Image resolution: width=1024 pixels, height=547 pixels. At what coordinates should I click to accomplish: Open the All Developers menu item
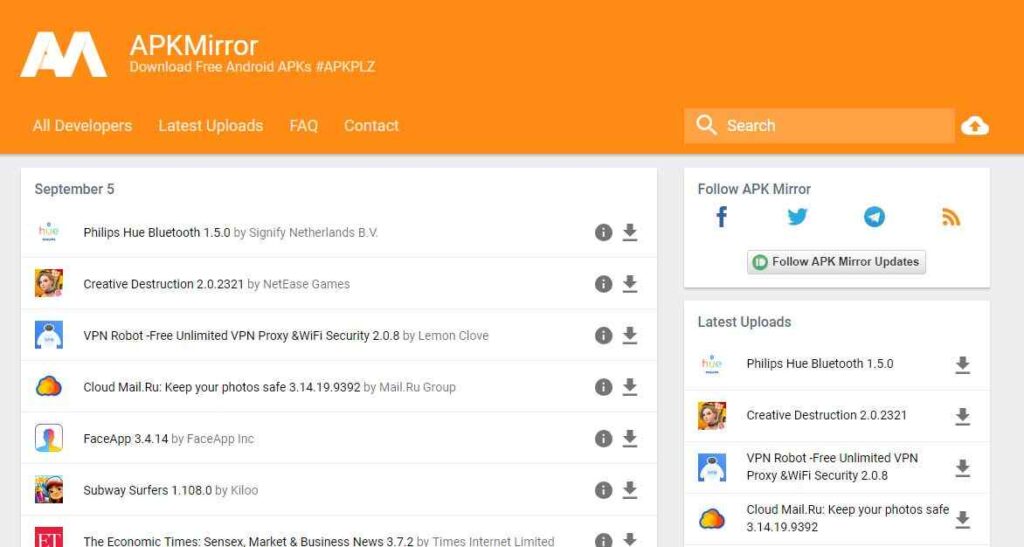point(82,125)
